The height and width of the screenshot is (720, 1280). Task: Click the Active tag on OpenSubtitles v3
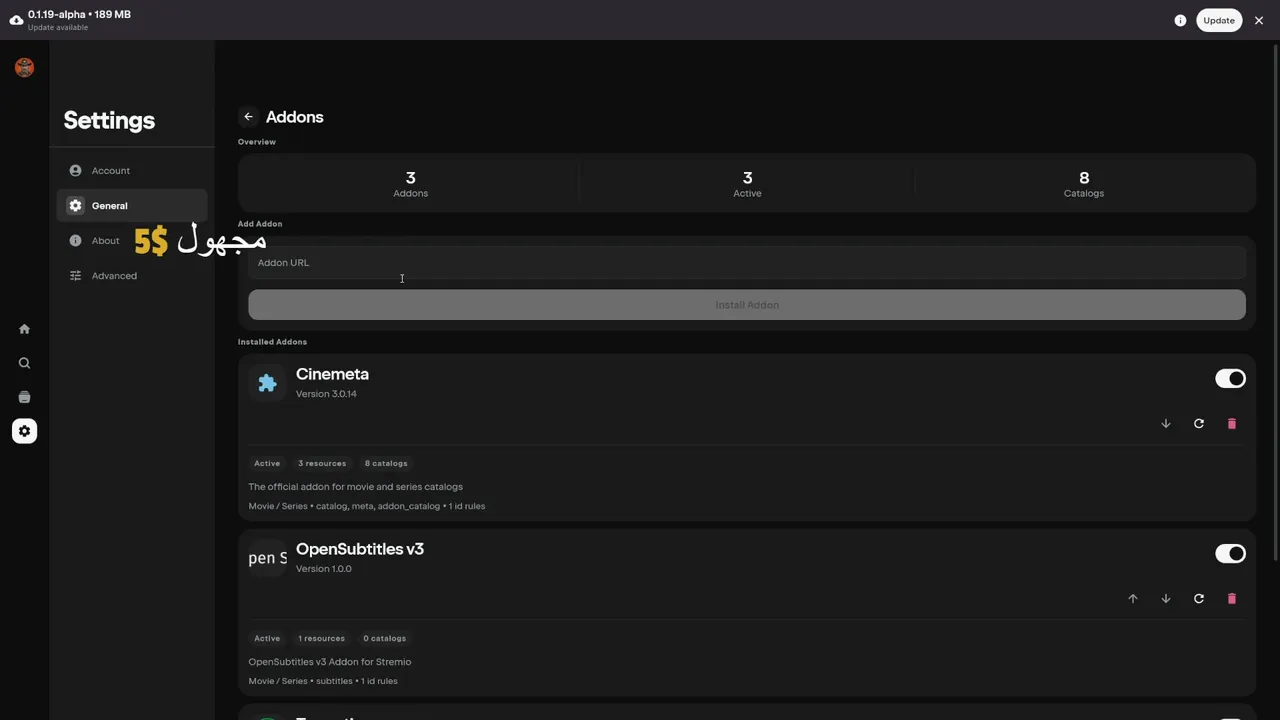click(267, 639)
